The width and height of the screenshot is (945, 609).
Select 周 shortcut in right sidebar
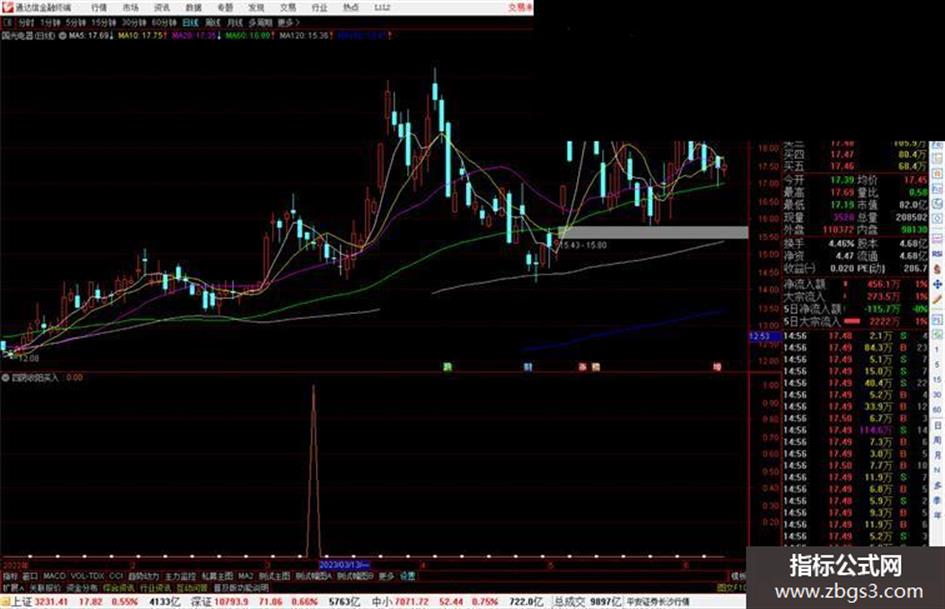[x=937, y=441]
